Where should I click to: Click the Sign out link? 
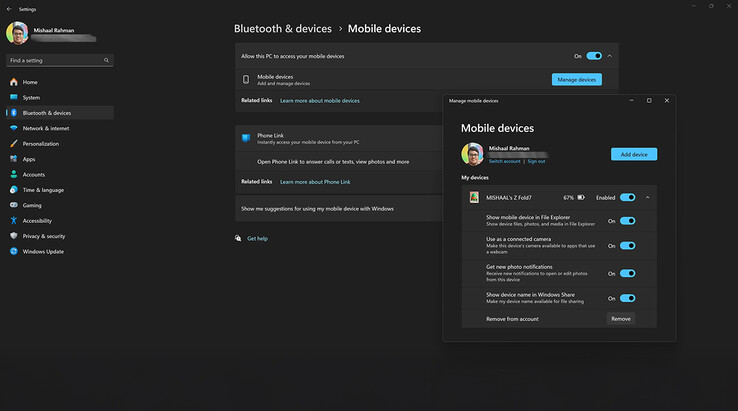point(536,161)
